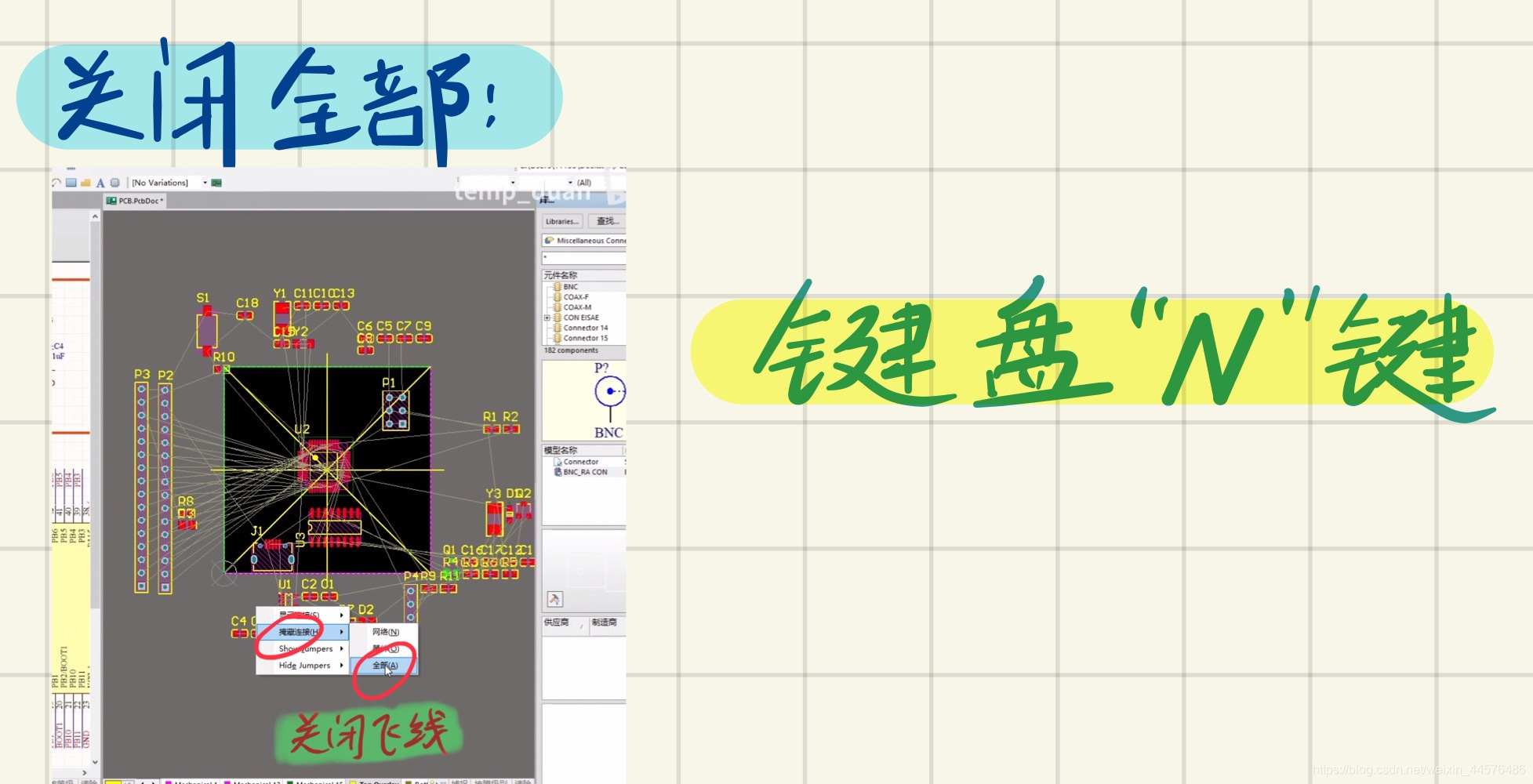Choose 器件(O) in the submenu
1533x784 pixels.
pos(385,648)
